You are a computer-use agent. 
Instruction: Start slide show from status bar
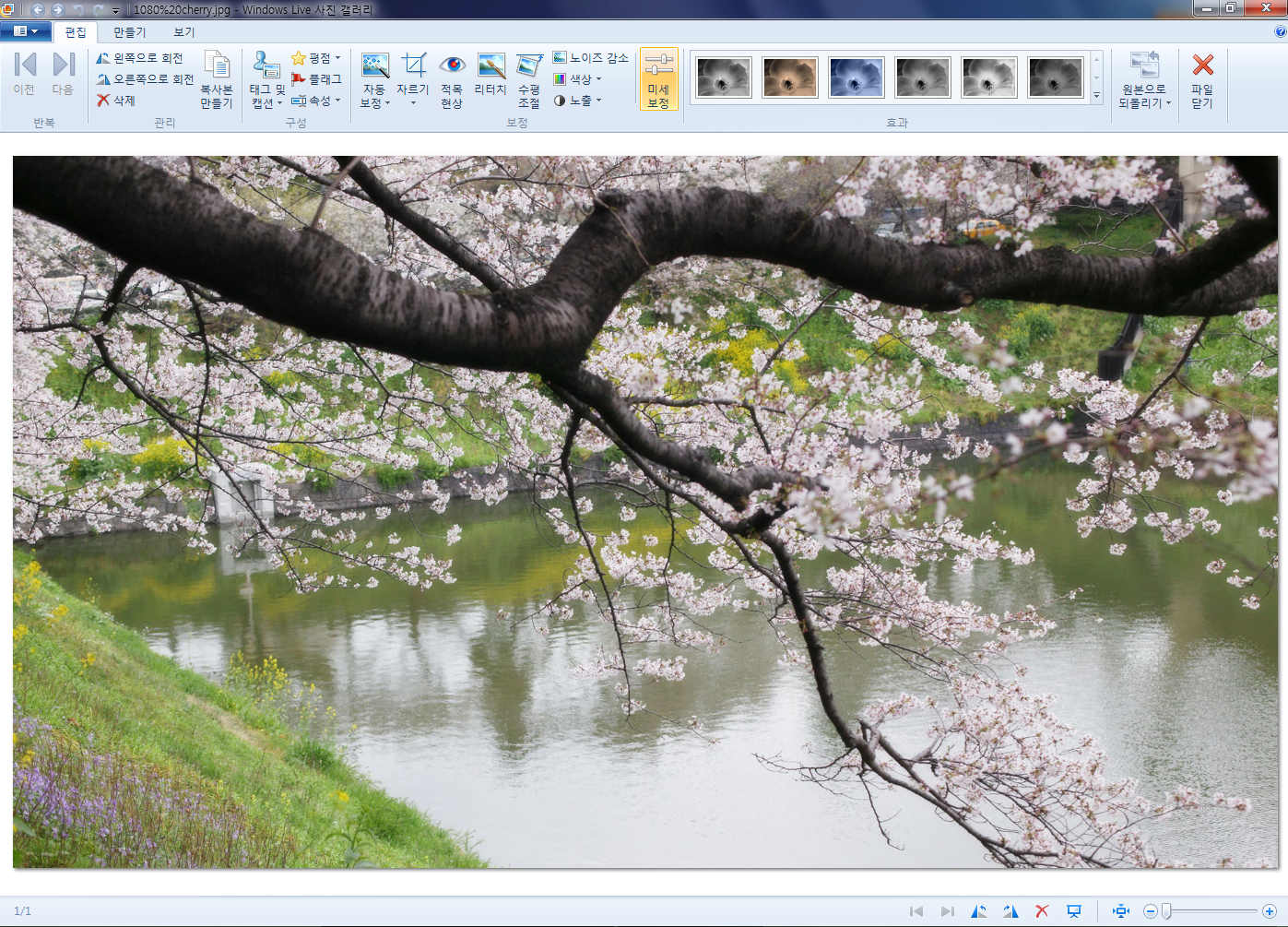coord(1074,911)
